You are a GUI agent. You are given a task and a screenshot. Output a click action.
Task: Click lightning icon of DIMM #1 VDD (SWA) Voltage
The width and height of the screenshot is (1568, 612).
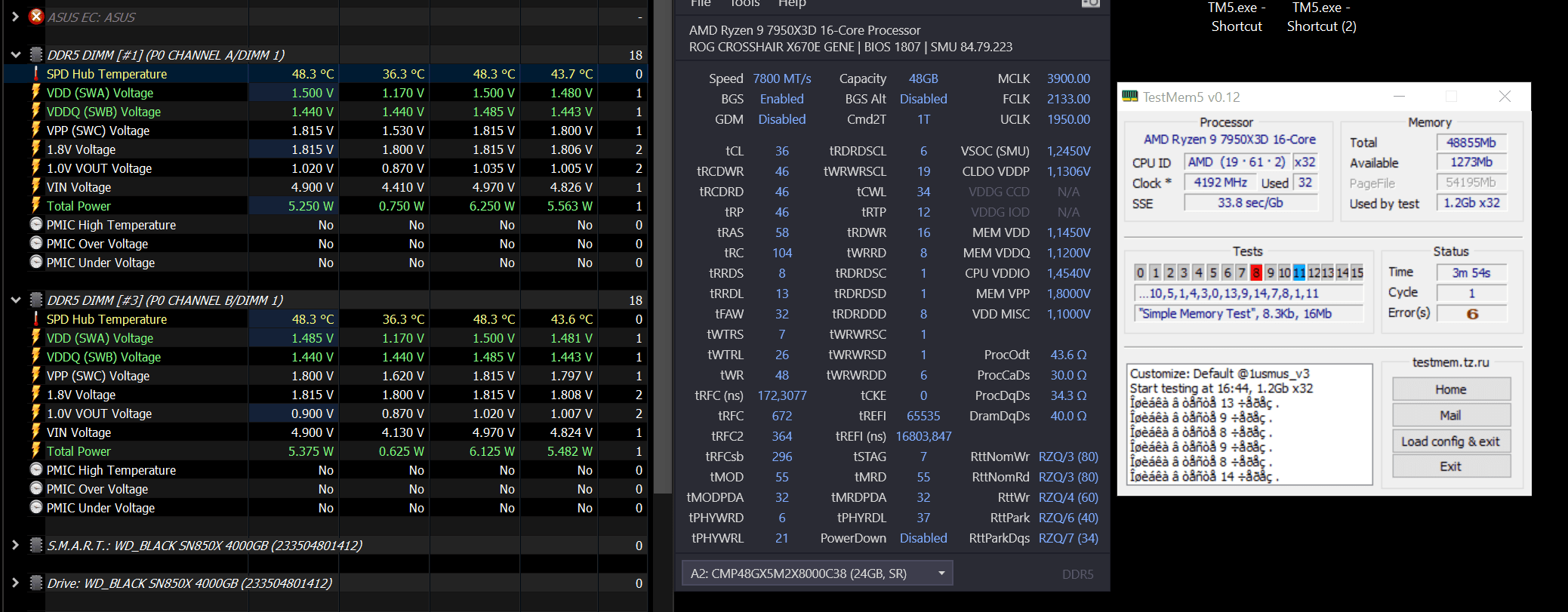[x=35, y=92]
